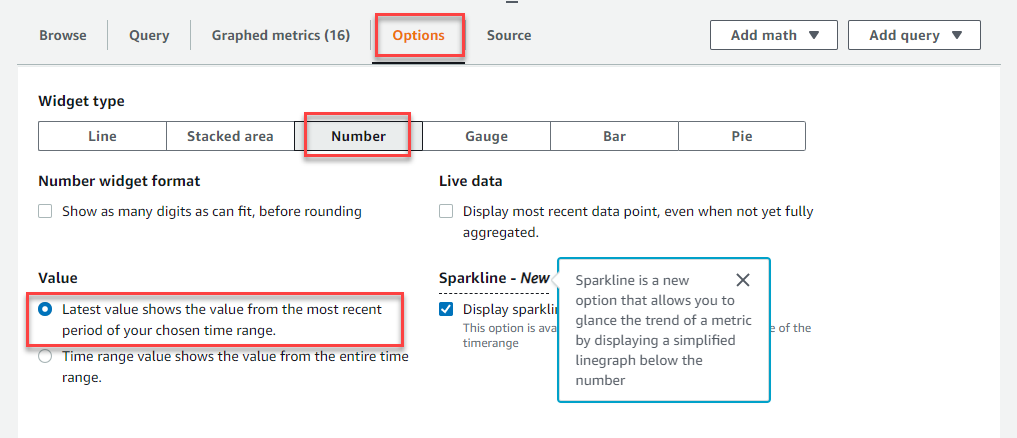Open the Add math dropdown
Screen dimensions: 1017x438
point(774,35)
